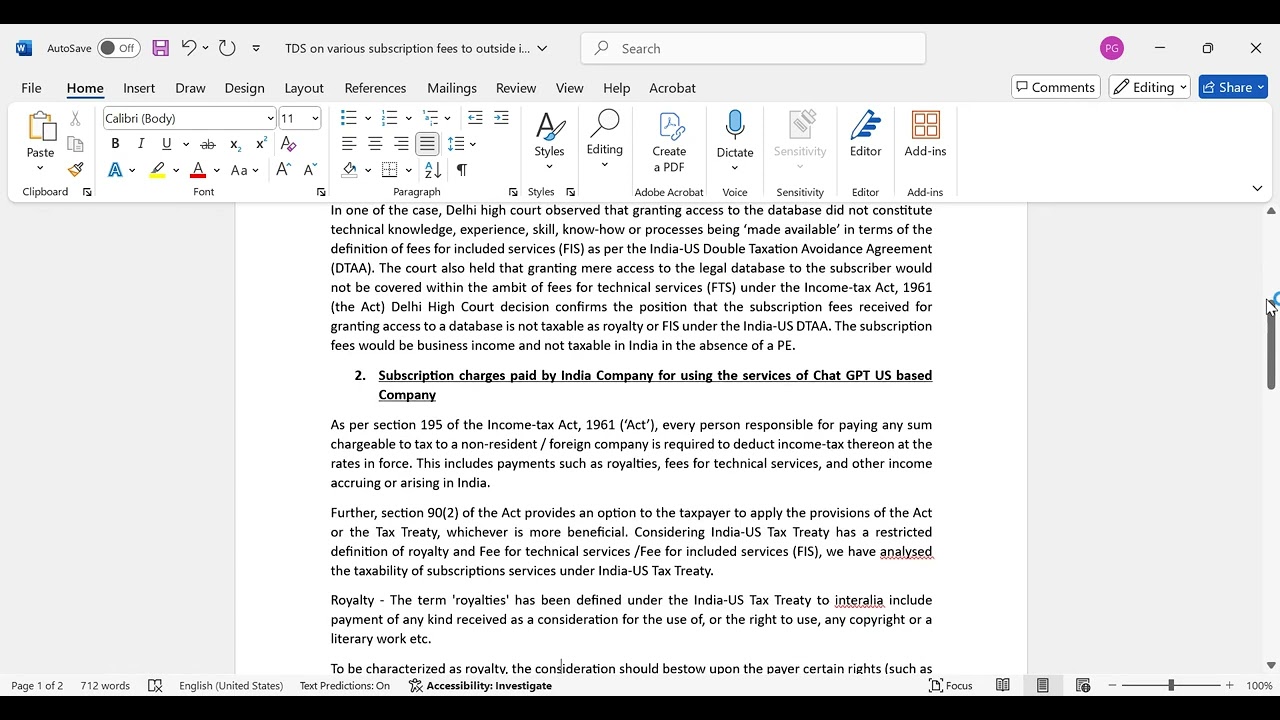Turn on the AutoSave switch

click(x=119, y=48)
